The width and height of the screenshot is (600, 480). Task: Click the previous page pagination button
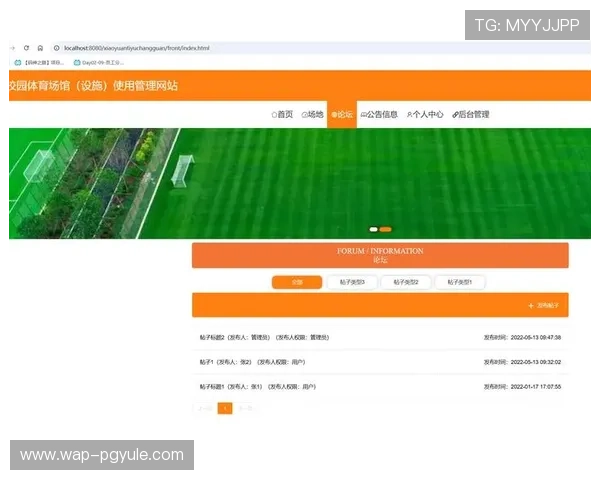coord(204,408)
